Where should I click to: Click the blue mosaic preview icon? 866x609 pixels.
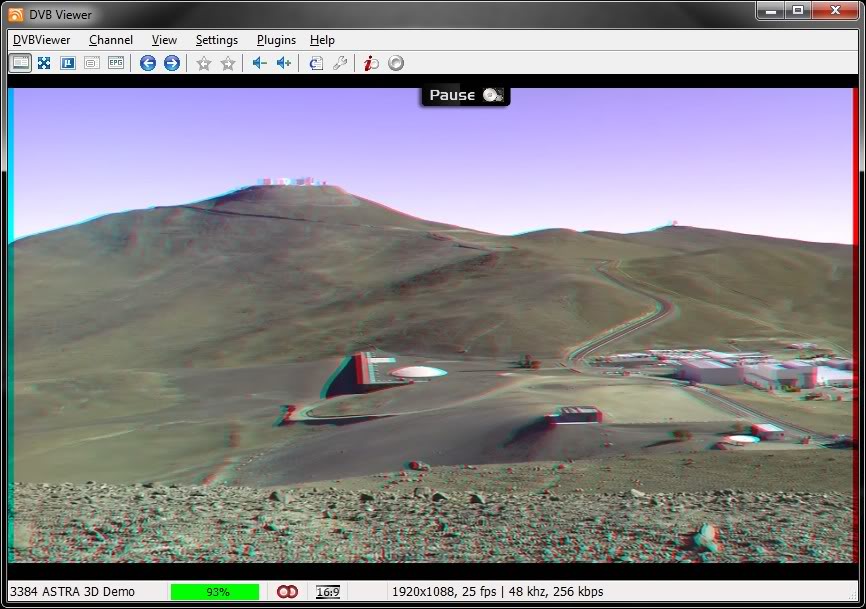pos(68,63)
